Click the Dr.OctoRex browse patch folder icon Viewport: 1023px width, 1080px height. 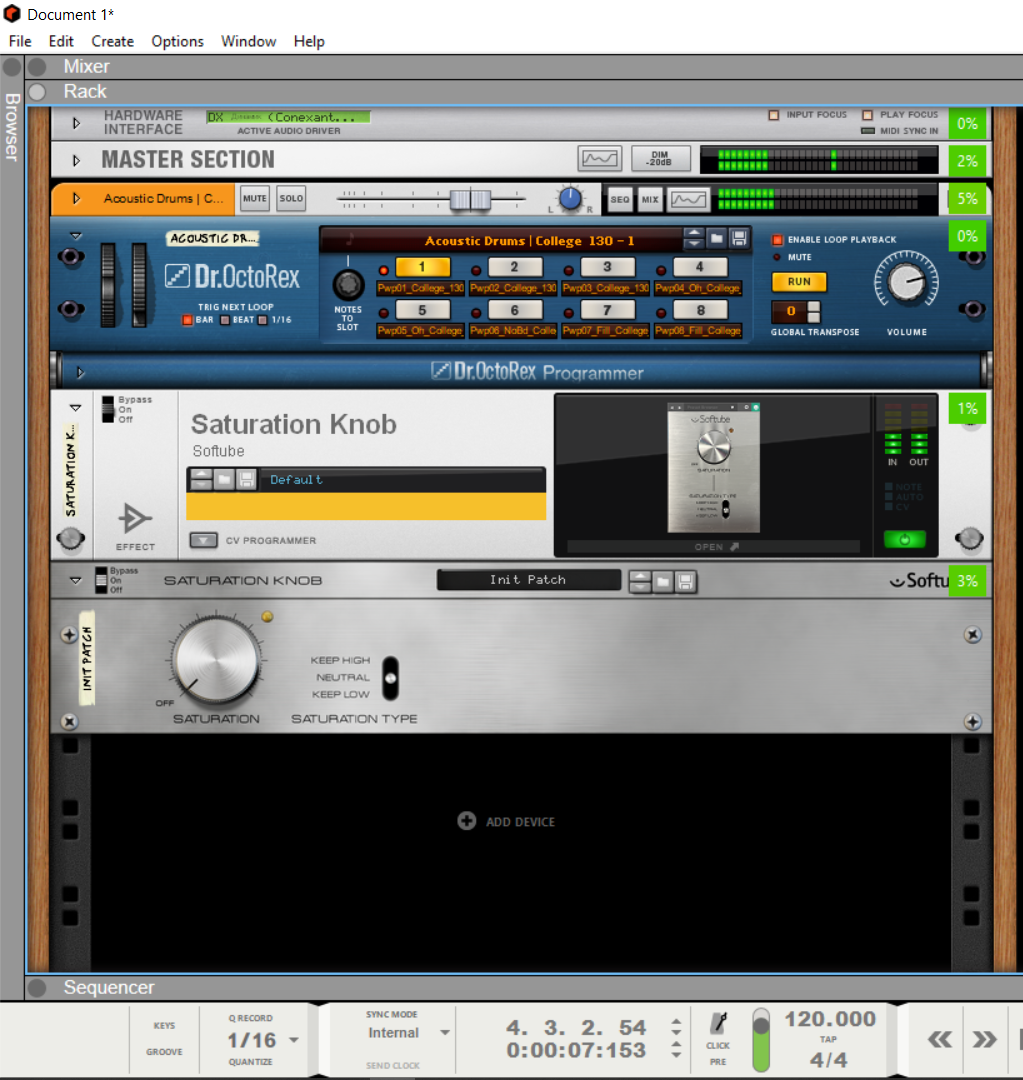[717, 238]
